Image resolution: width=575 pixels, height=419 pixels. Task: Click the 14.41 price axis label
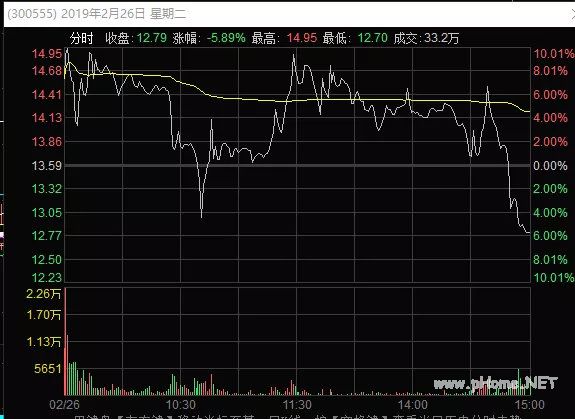point(47,95)
